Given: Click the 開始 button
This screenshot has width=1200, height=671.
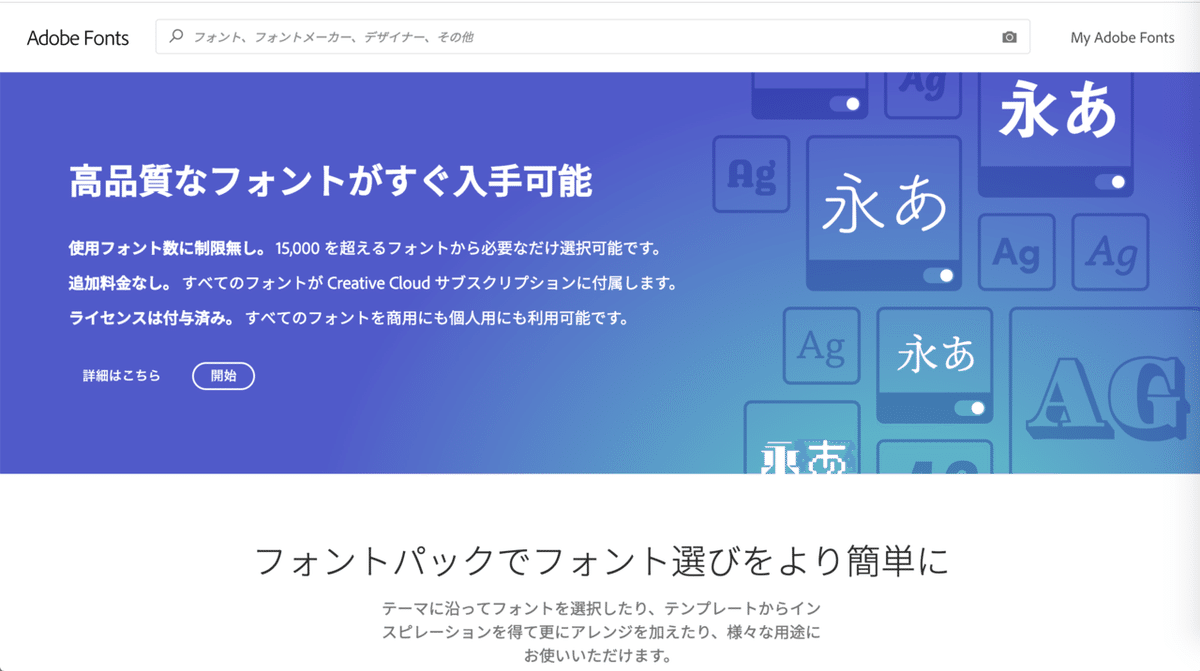Looking at the screenshot, I should tap(224, 376).
